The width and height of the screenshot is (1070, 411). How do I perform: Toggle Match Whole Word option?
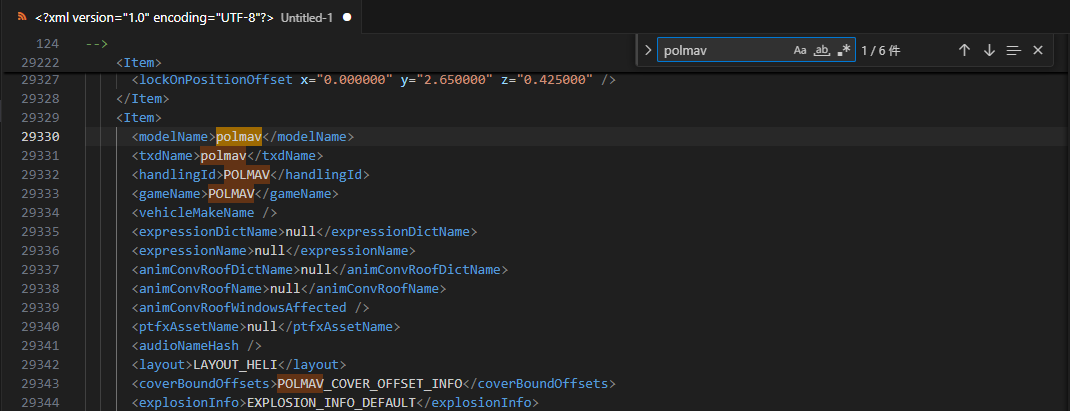(822, 50)
